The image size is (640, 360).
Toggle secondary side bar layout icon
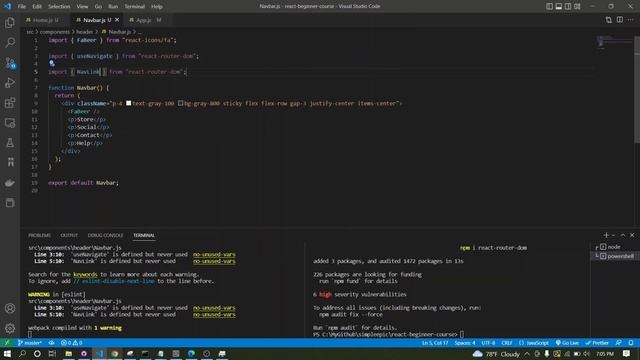point(568,6)
